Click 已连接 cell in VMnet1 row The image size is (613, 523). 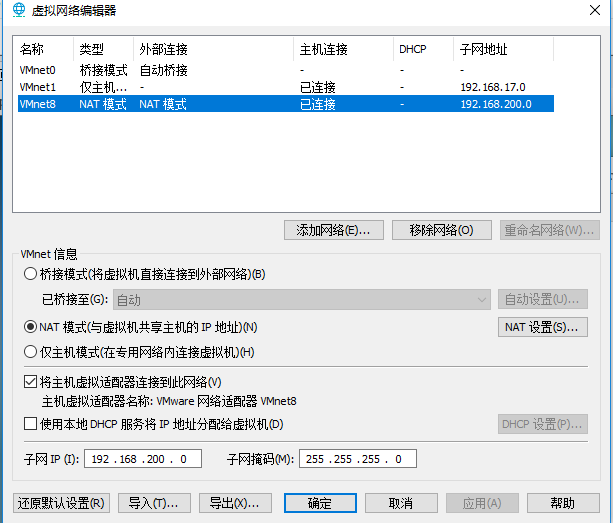click(x=317, y=87)
